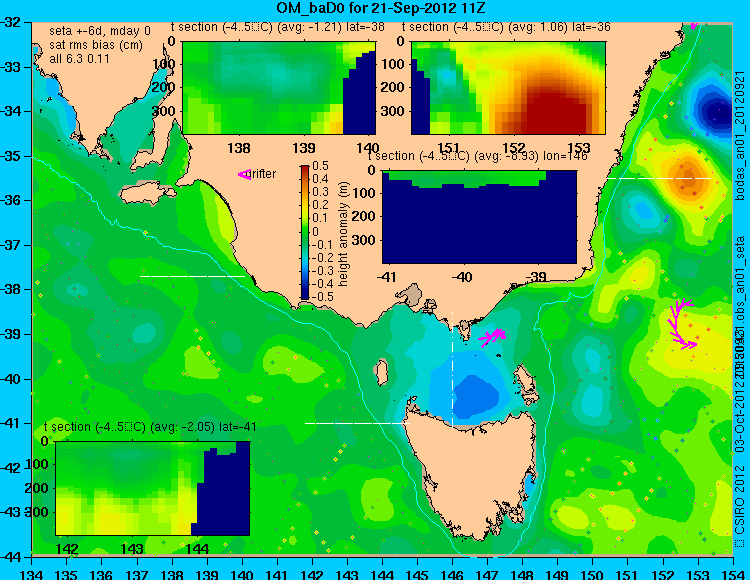The width and height of the screenshot is (750, 580).
Task: Click the deep red warm core in the lat=-36 section
Action: pos(555,112)
